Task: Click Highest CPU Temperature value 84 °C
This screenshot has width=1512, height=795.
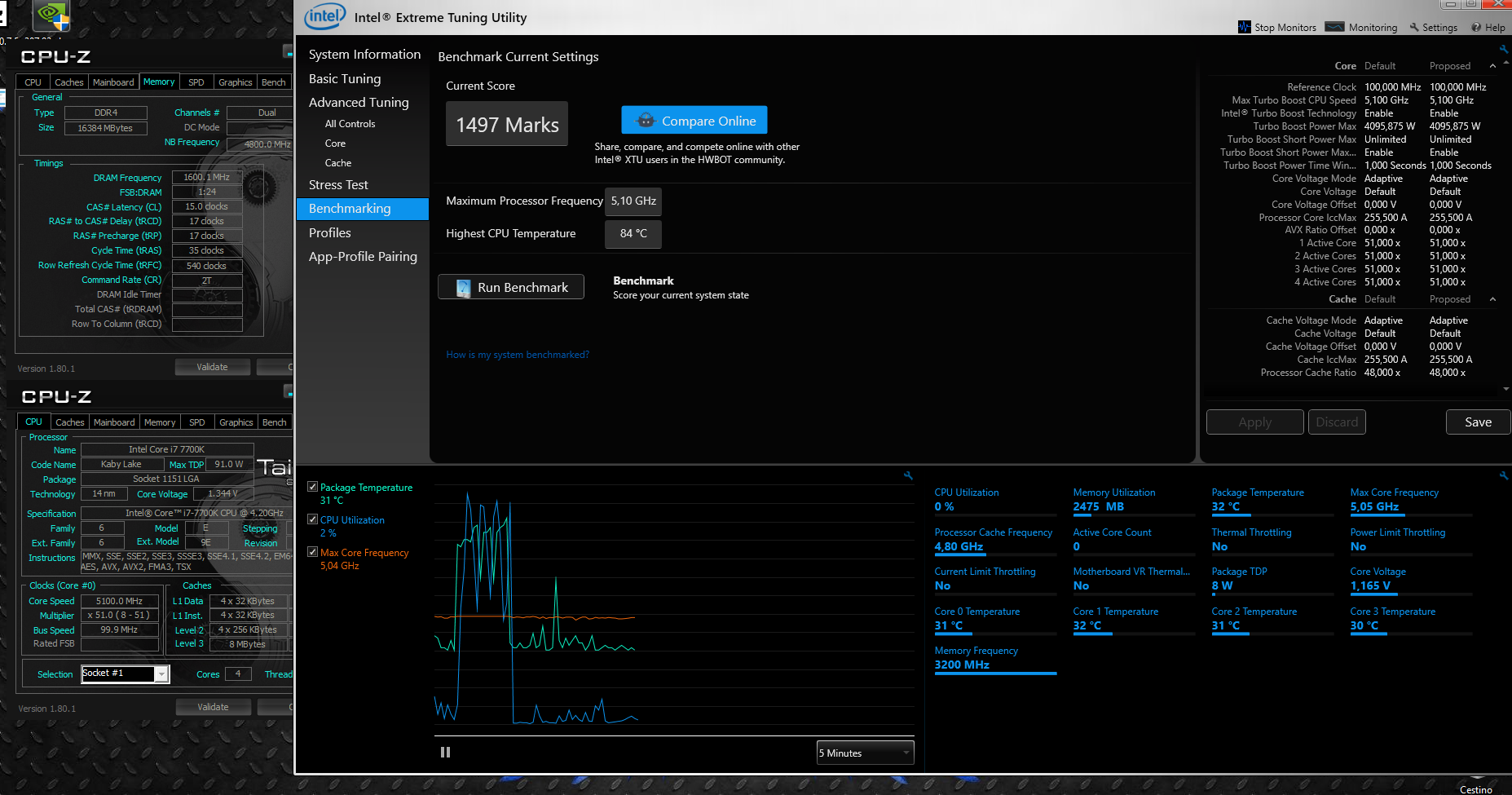Action: tap(633, 234)
